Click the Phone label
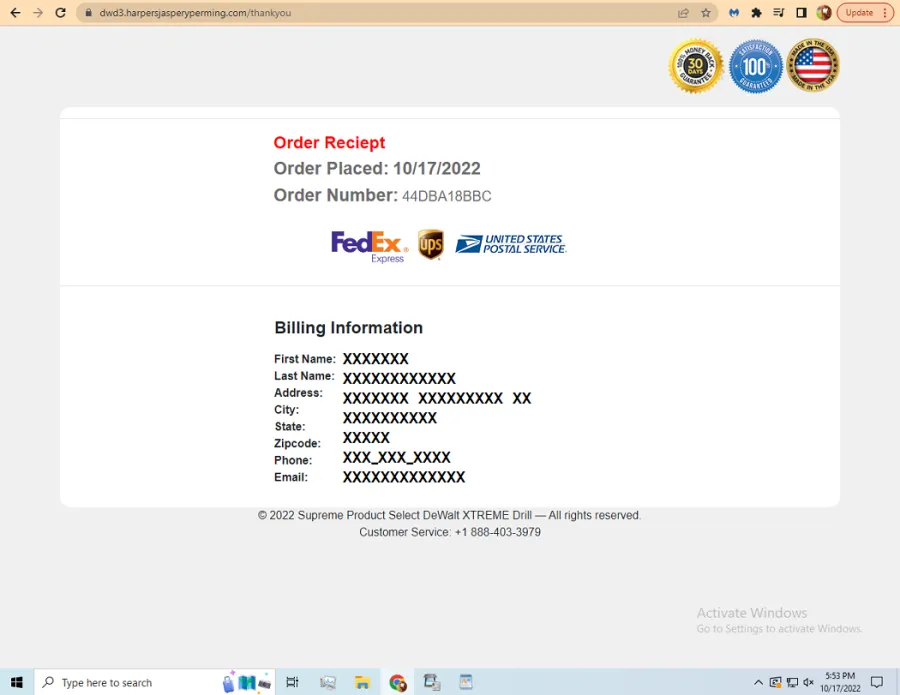 [293, 460]
